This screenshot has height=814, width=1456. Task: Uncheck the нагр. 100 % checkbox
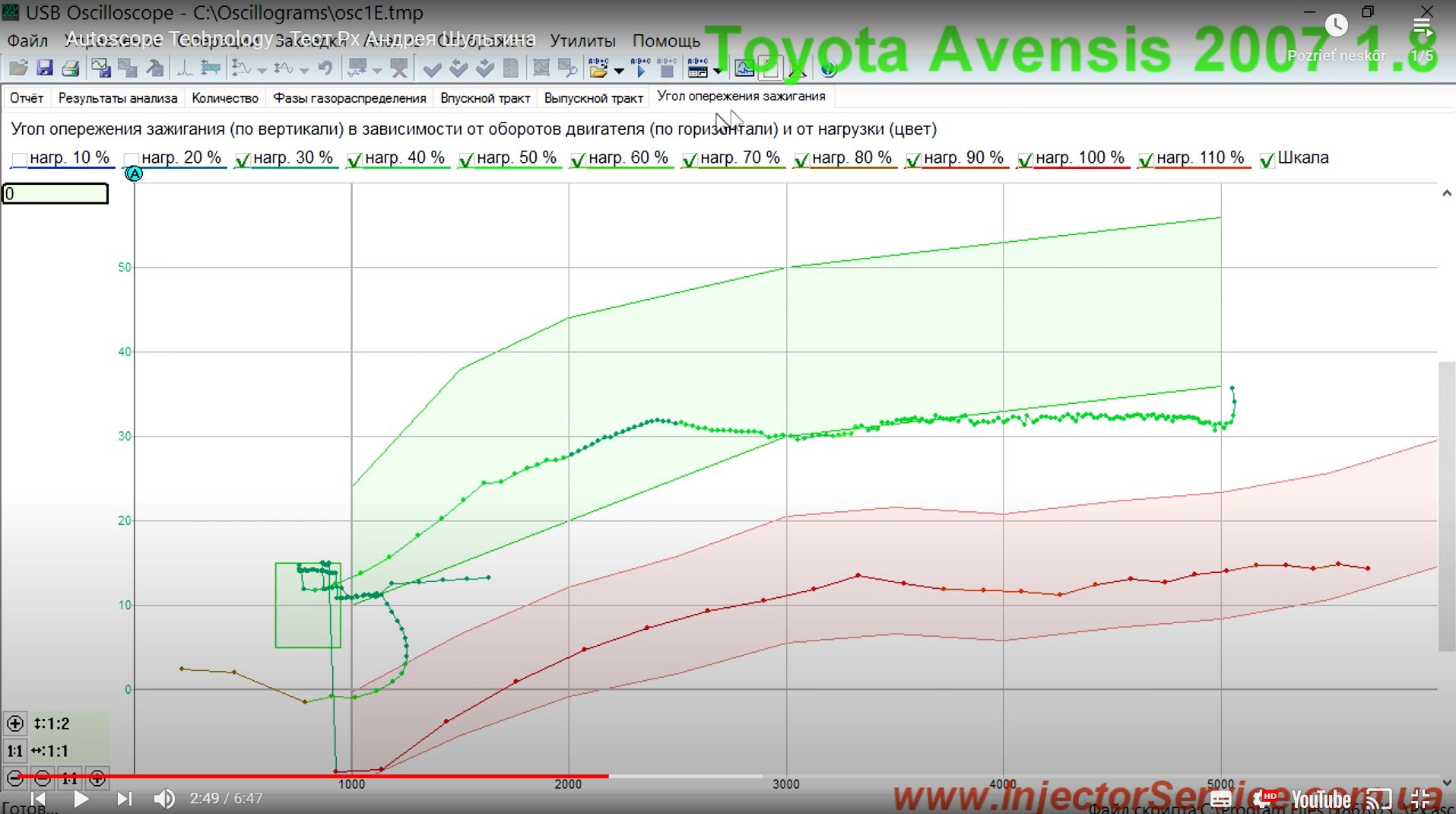(x=1025, y=160)
